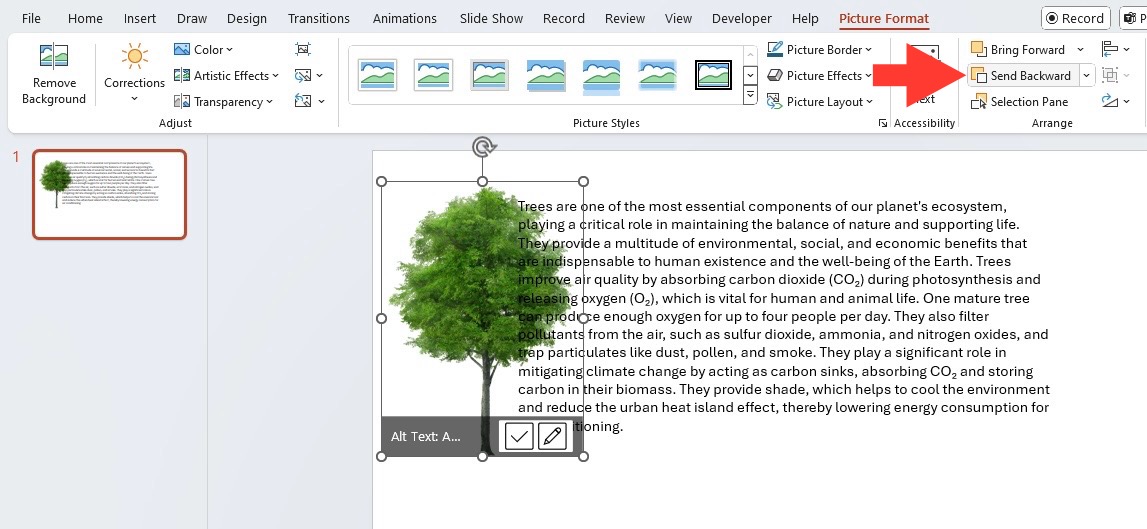The image size is (1147, 529).
Task: Switch to the Animations tab
Action: click(405, 18)
